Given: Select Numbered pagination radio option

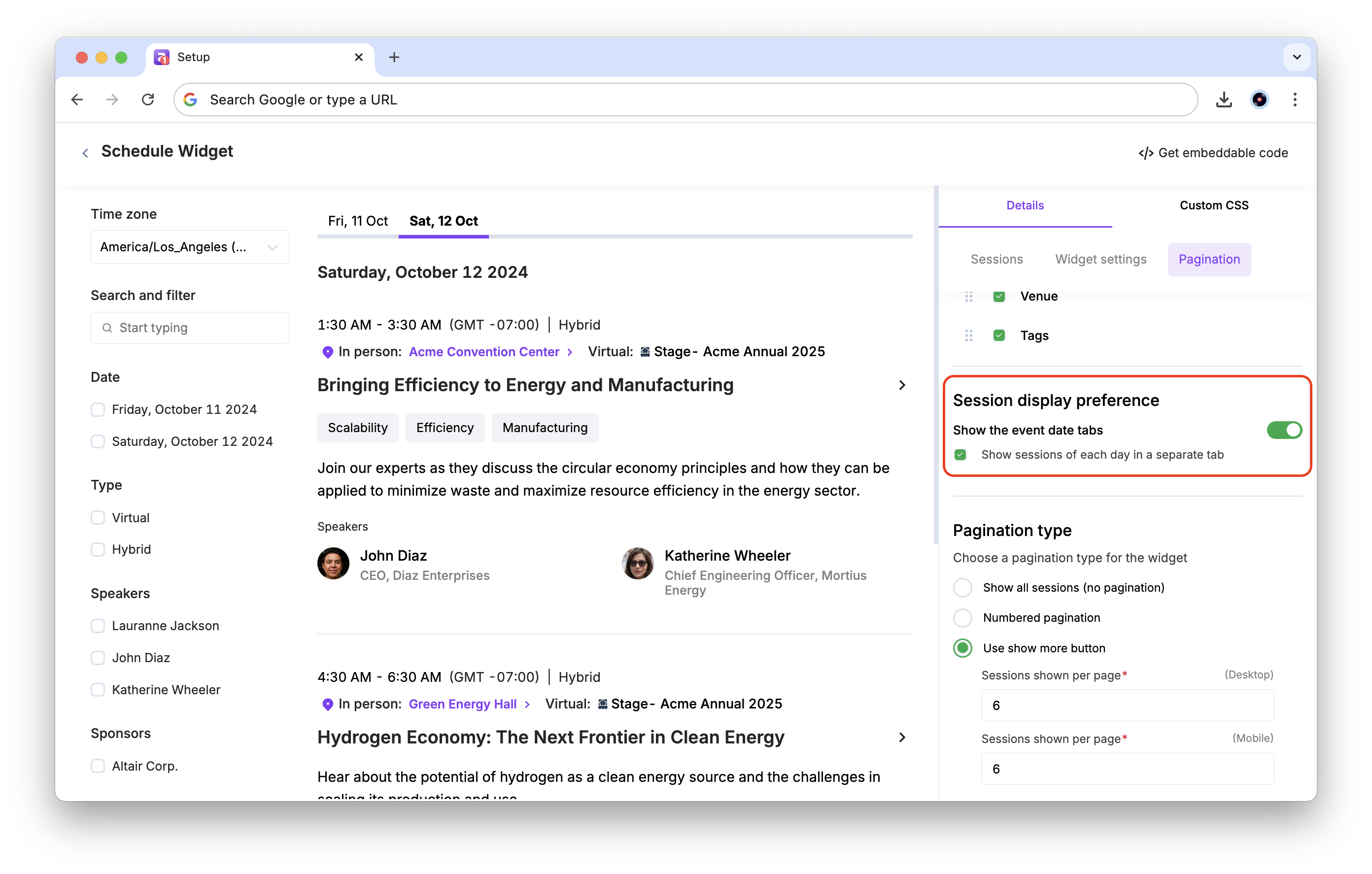Looking at the screenshot, I should (963, 618).
